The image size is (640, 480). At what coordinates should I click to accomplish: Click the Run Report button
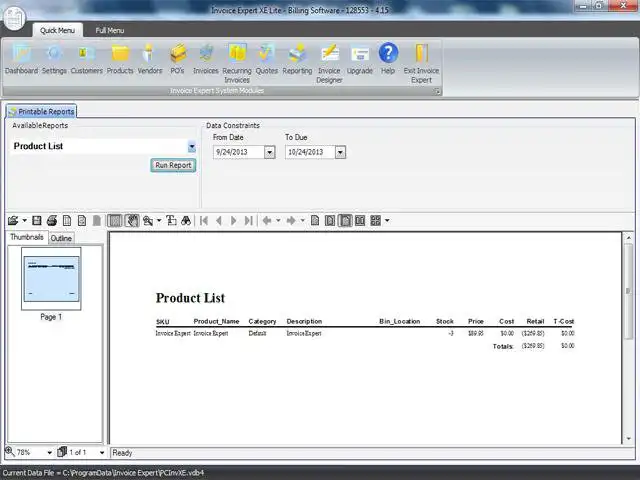tap(173, 165)
